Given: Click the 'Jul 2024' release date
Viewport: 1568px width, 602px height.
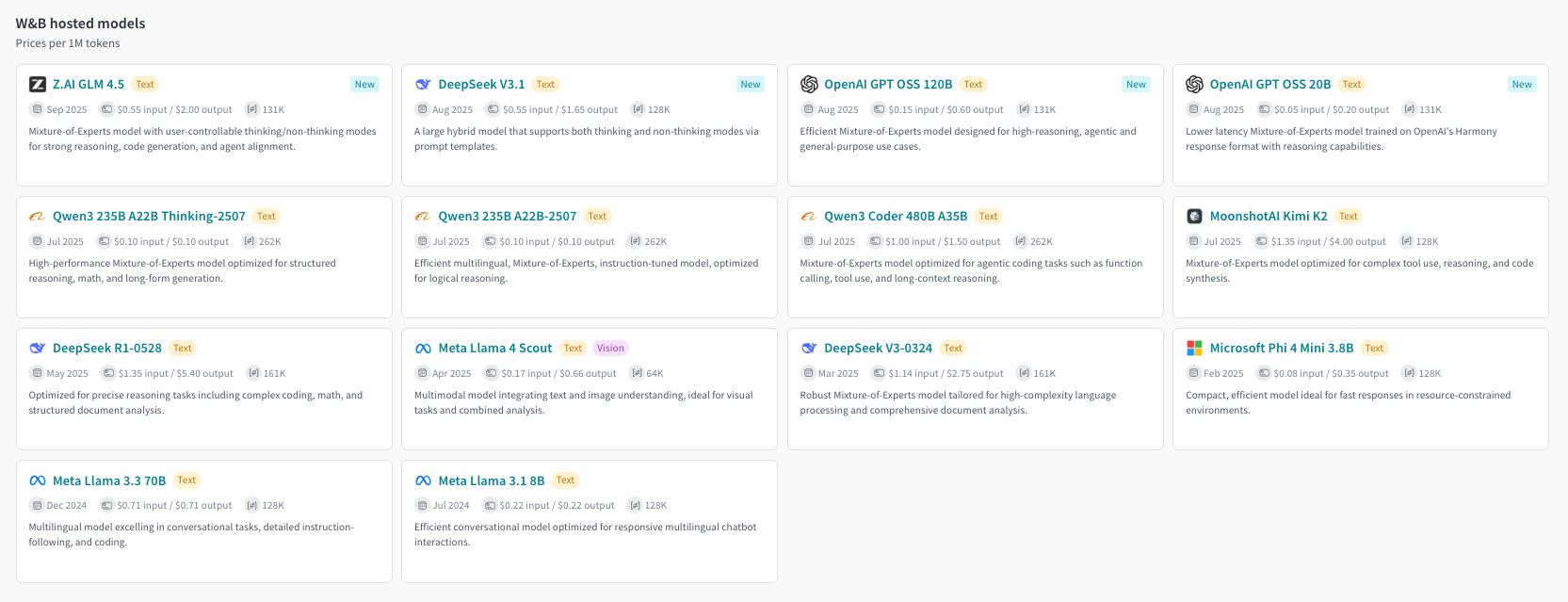Looking at the screenshot, I should pyautogui.click(x=451, y=505).
